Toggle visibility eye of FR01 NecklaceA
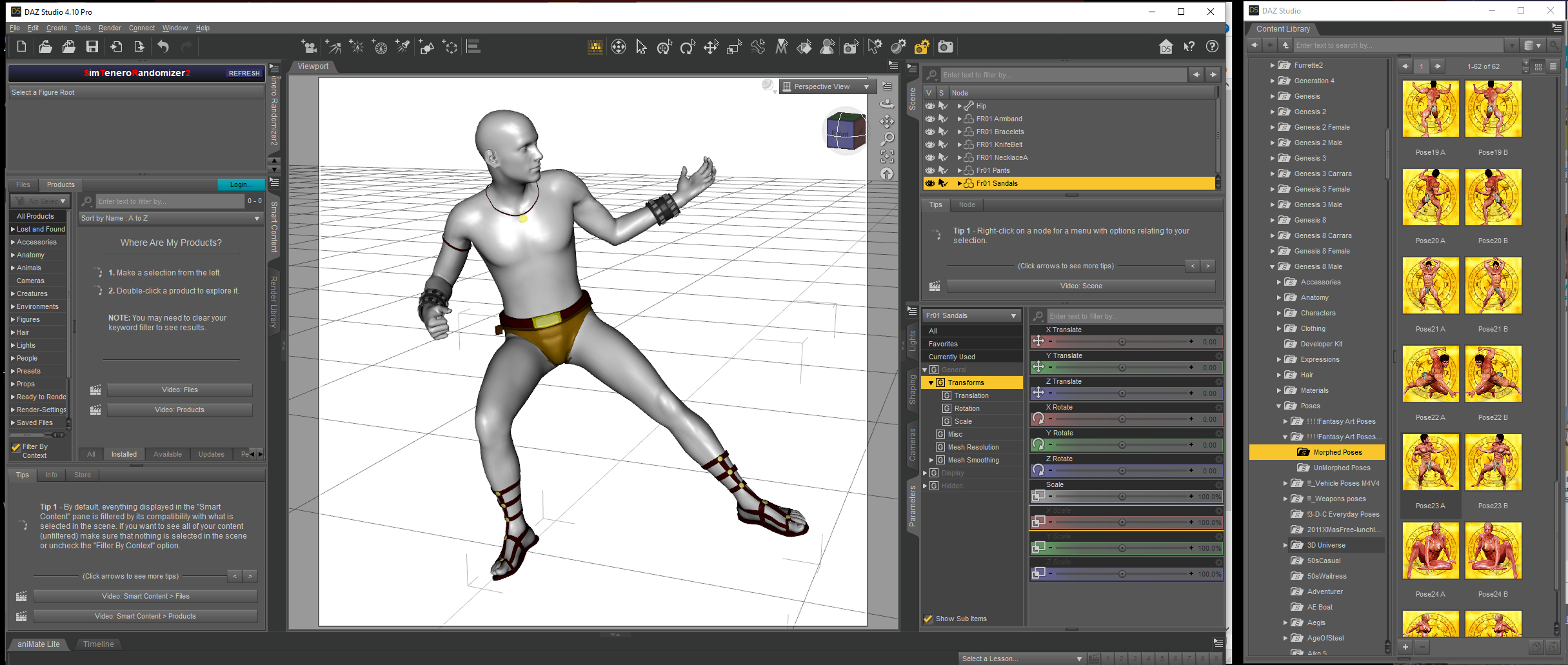Screen dimensions: 1568x665 tap(929, 157)
